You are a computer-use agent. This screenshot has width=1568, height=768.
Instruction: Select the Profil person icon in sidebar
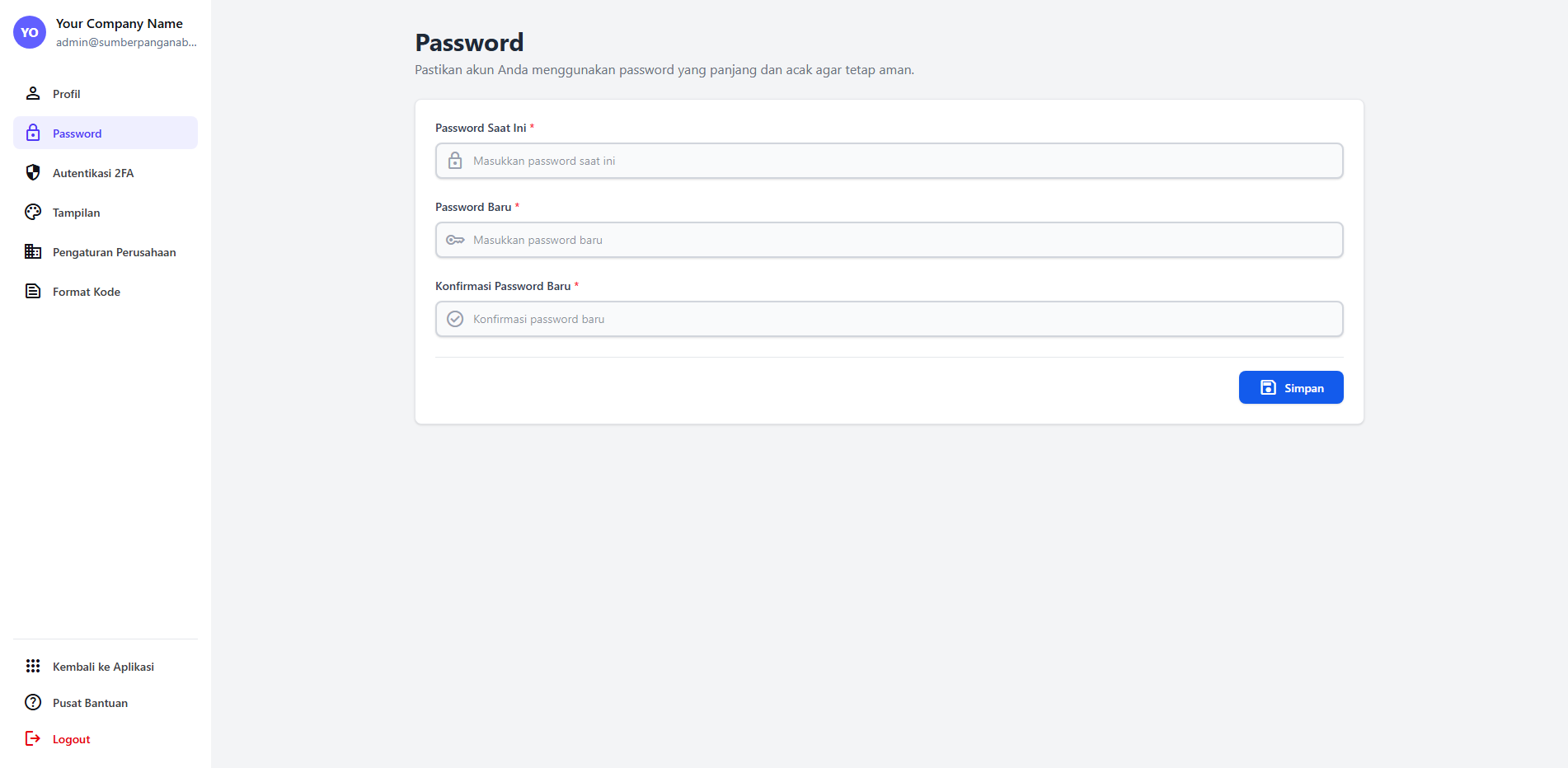[x=32, y=93]
